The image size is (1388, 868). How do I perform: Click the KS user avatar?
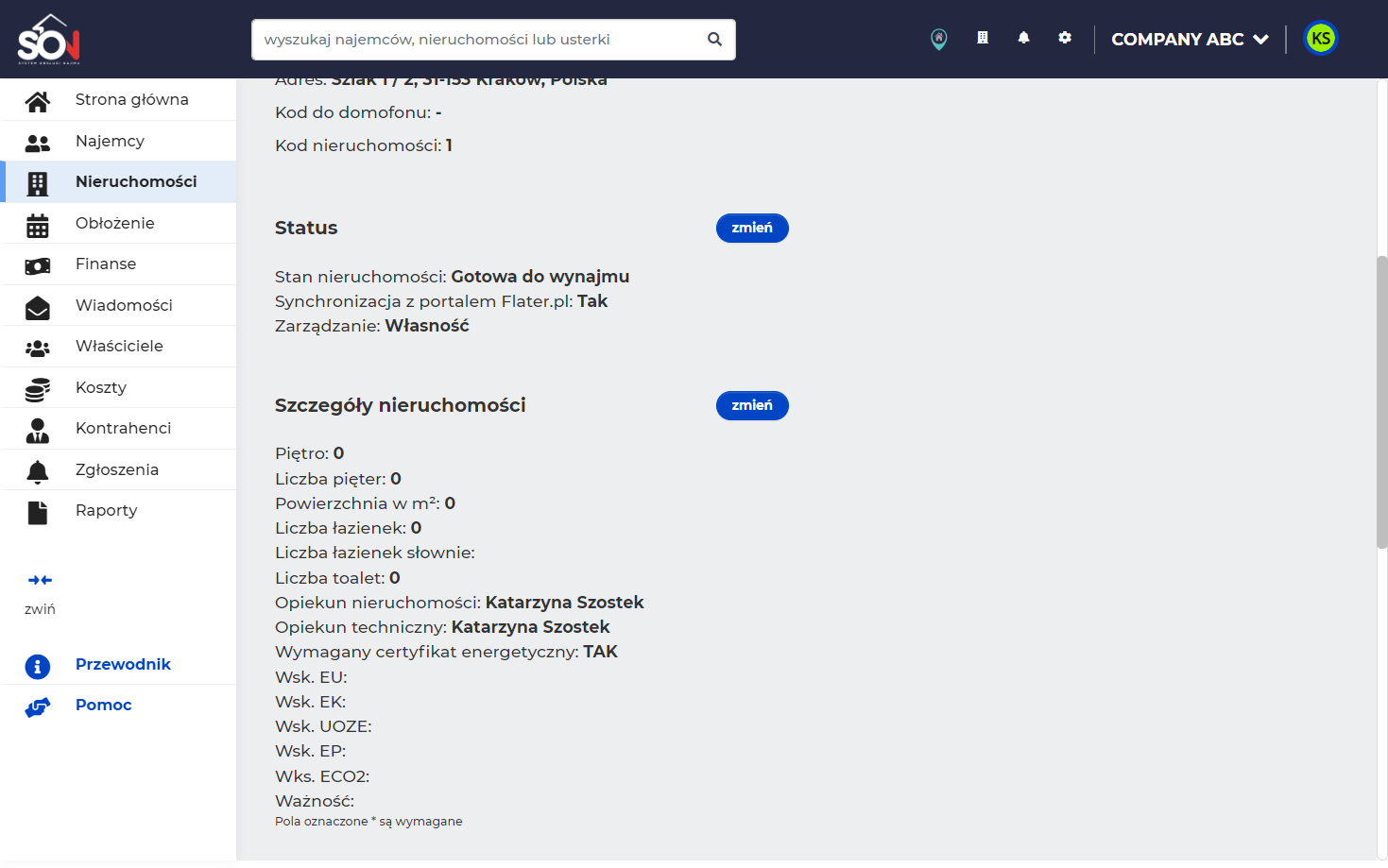coord(1321,39)
